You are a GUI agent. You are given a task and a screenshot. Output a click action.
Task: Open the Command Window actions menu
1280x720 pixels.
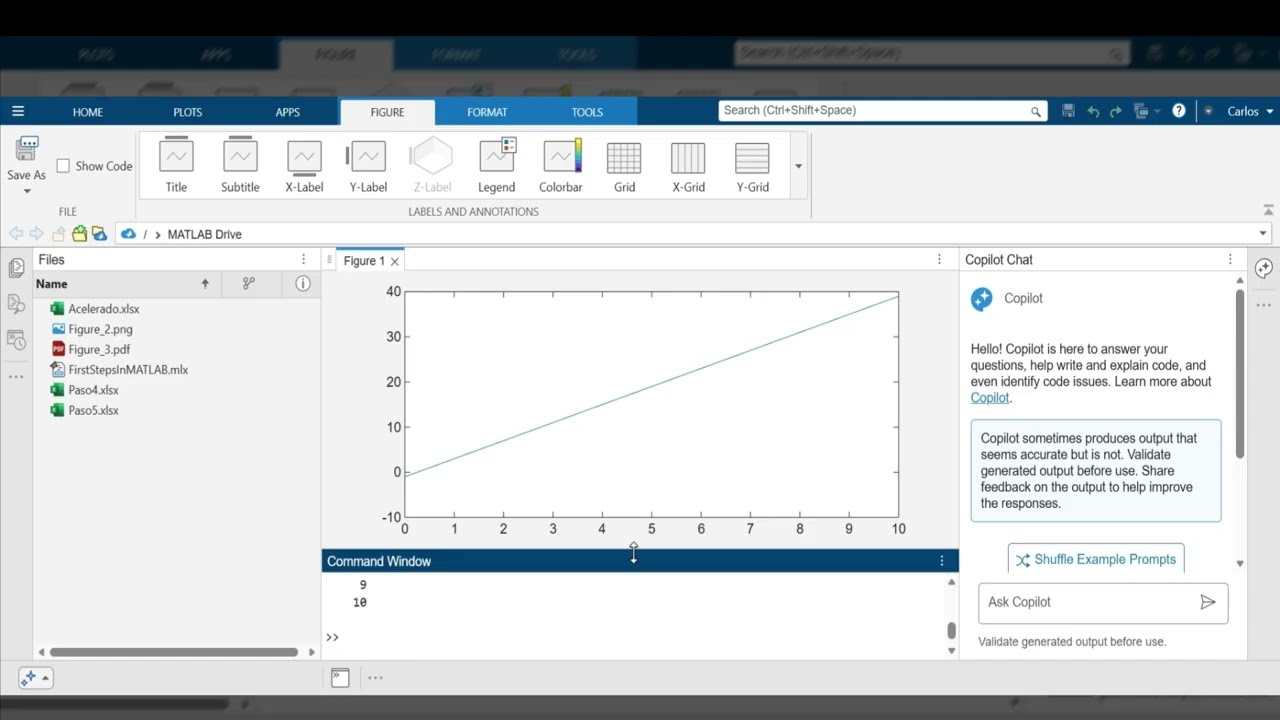click(x=941, y=561)
